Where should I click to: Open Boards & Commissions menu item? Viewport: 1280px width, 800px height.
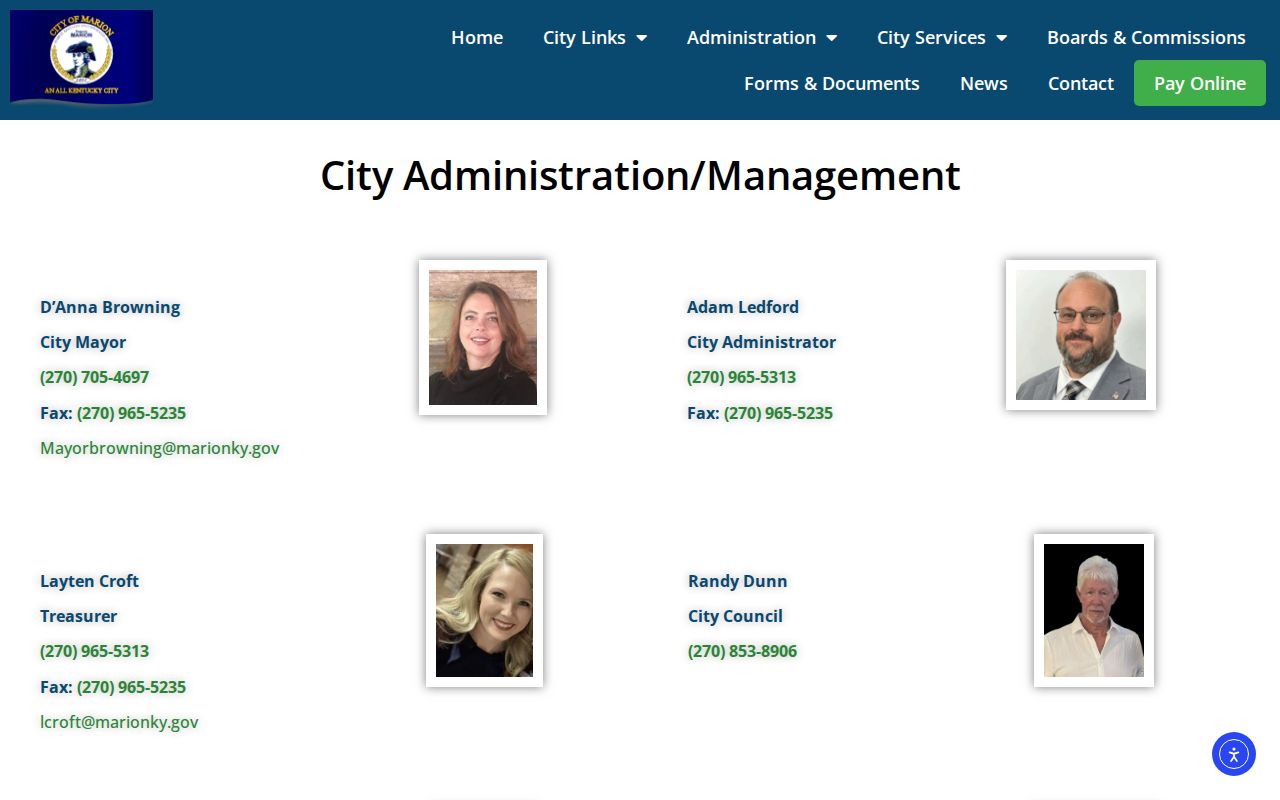click(1146, 38)
